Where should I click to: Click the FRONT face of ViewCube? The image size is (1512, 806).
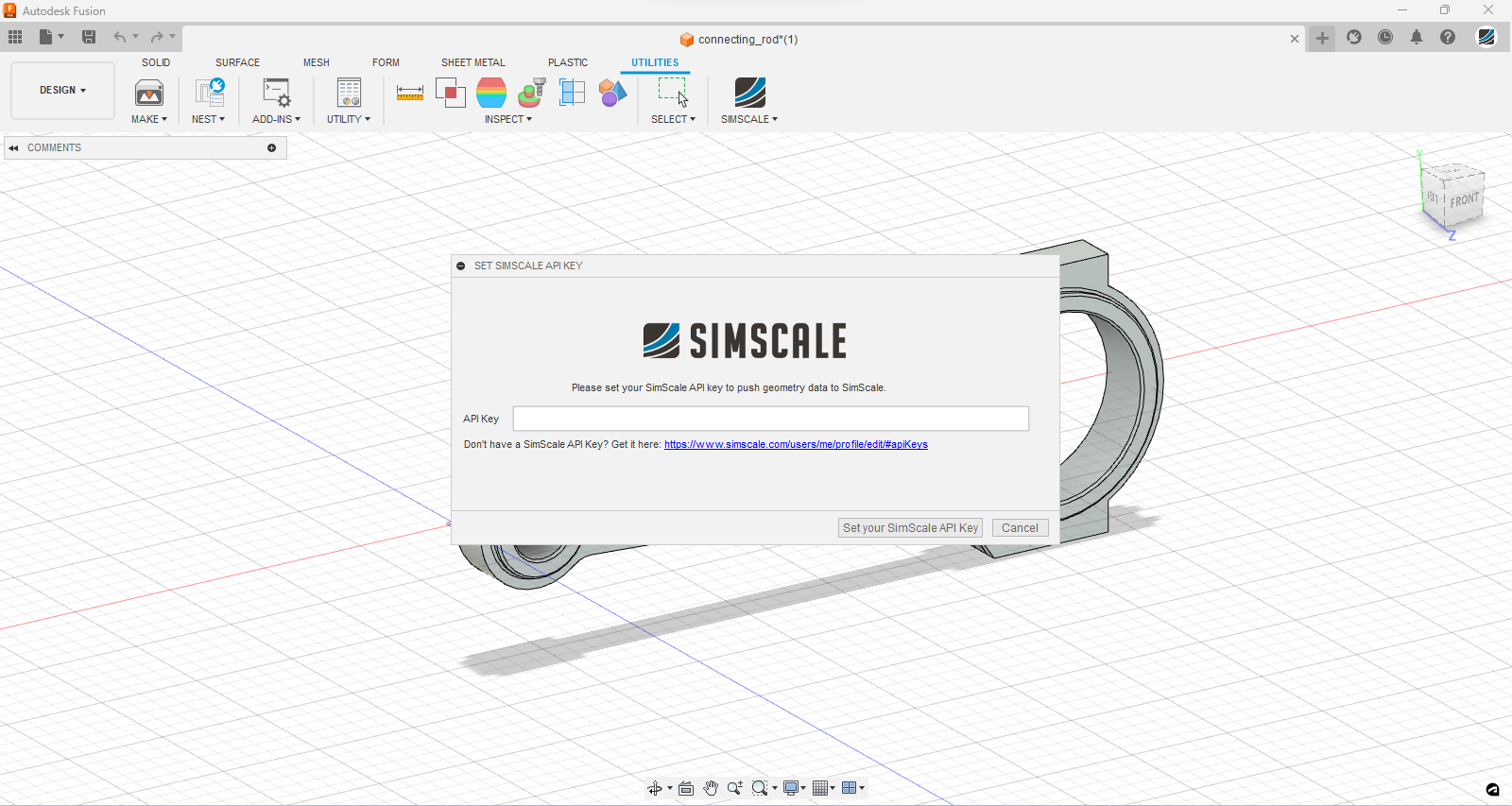(x=1464, y=200)
